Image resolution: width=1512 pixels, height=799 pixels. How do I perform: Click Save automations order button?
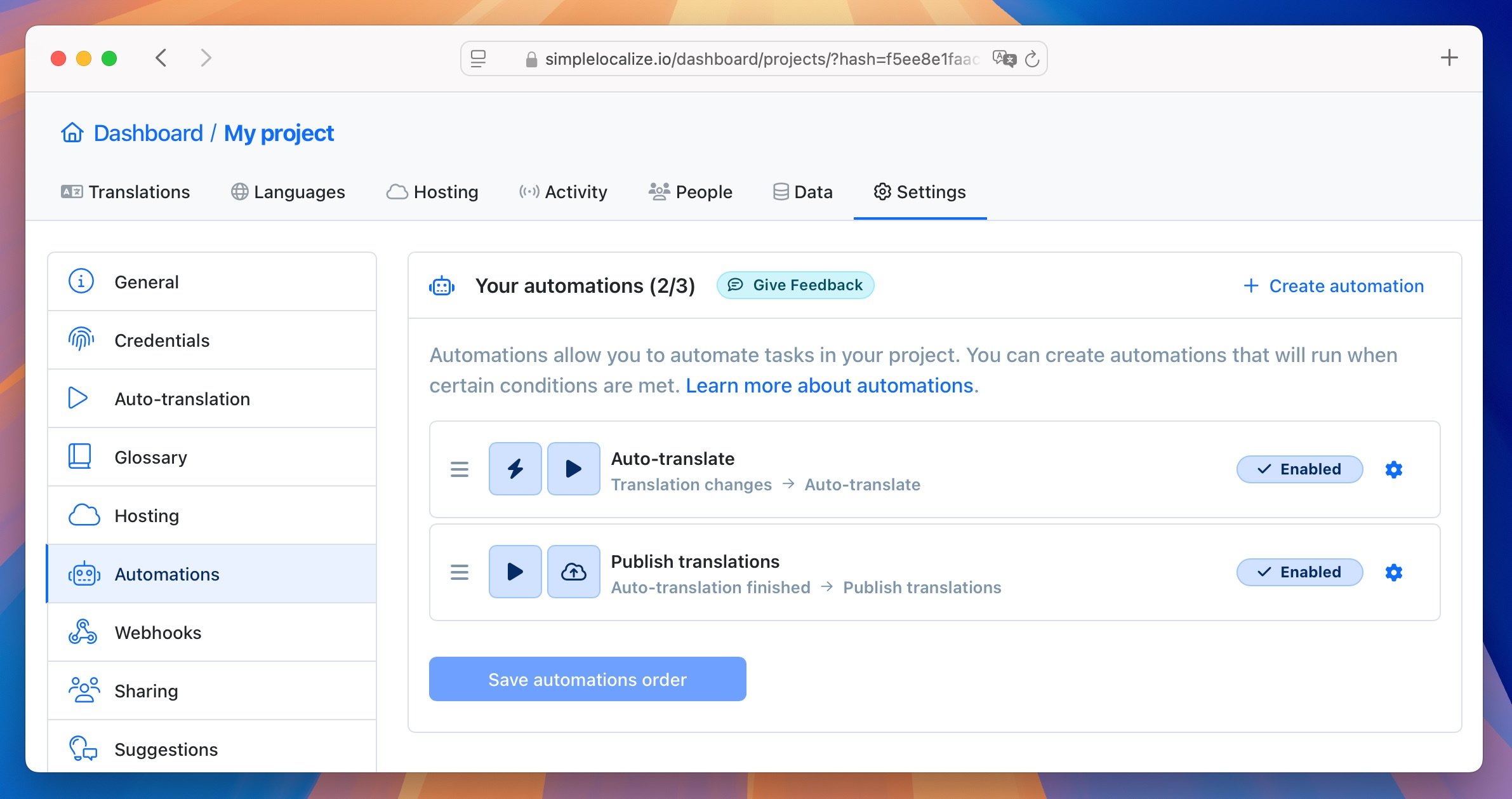coord(588,679)
